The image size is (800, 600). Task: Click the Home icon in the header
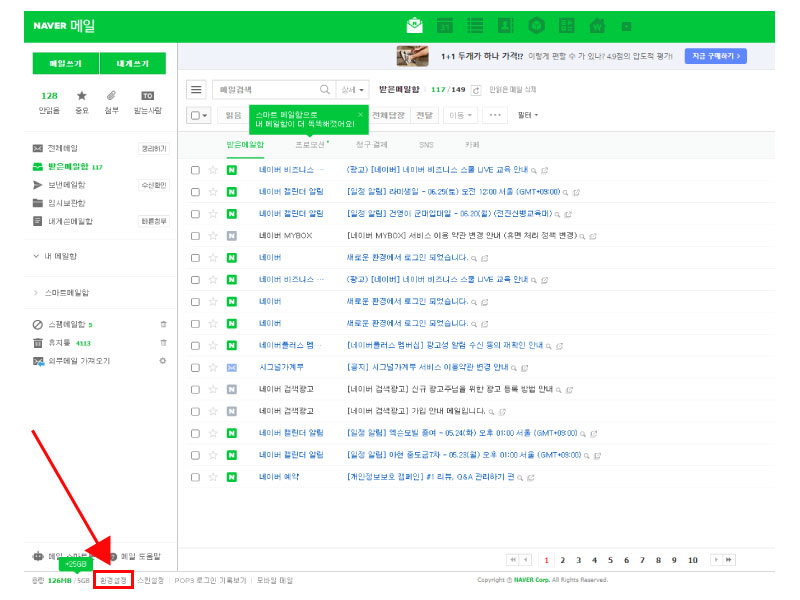click(x=597, y=25)
